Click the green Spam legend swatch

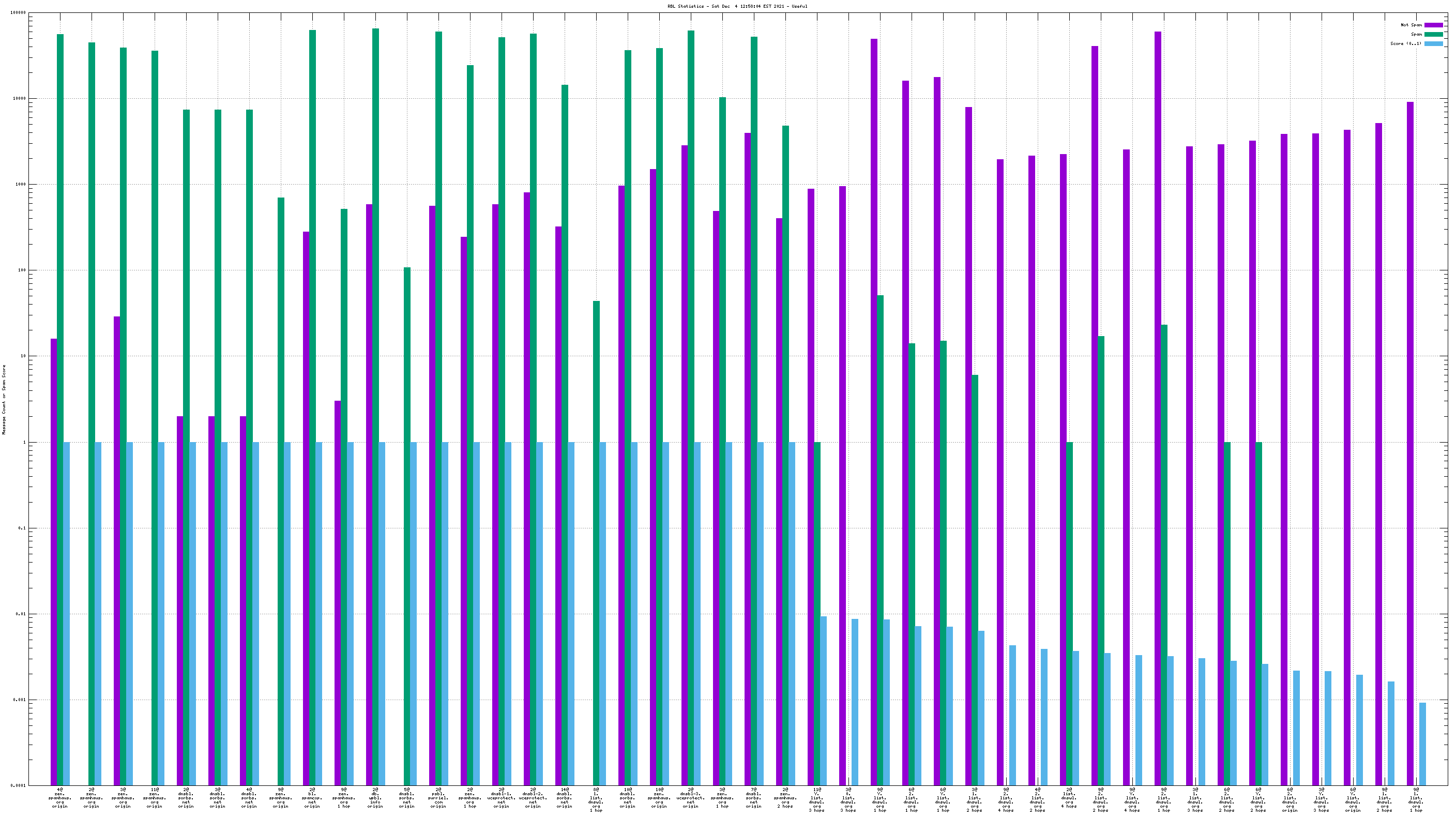click(x=1433, y=35)
